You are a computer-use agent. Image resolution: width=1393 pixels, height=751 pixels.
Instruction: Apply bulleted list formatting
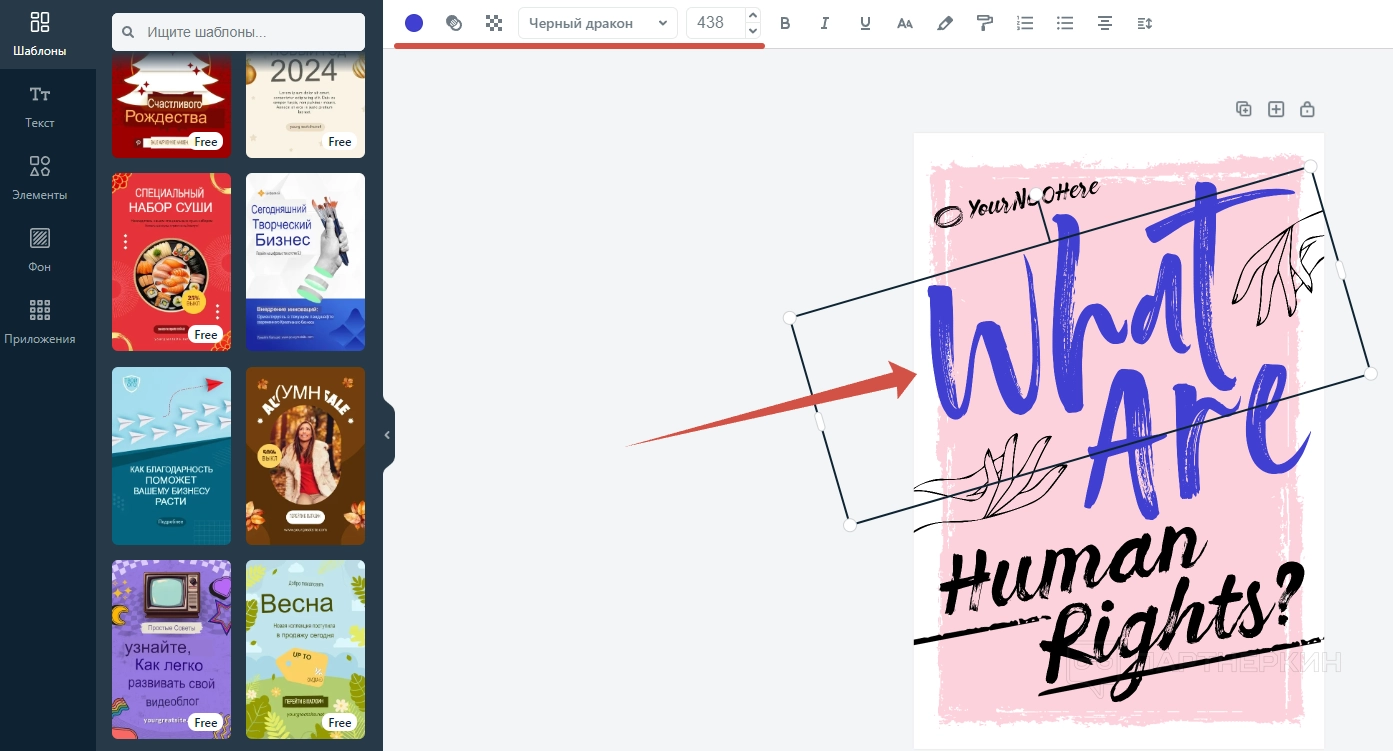pyautogui.click(x=1065, y=23)
